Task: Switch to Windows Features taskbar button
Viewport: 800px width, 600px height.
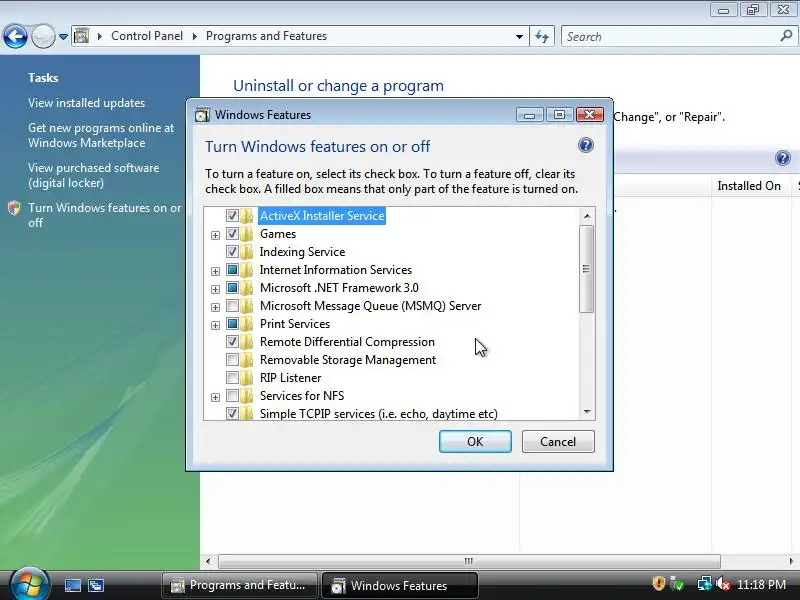Action: point(399,585)
